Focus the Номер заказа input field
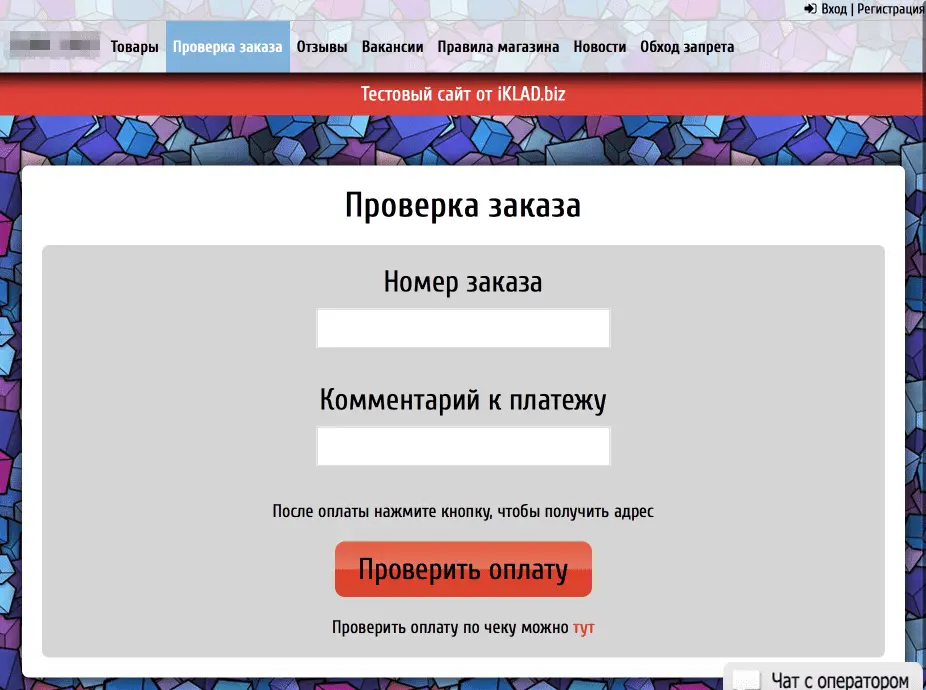The image size is (926, 690). click(x=463, y=328)
